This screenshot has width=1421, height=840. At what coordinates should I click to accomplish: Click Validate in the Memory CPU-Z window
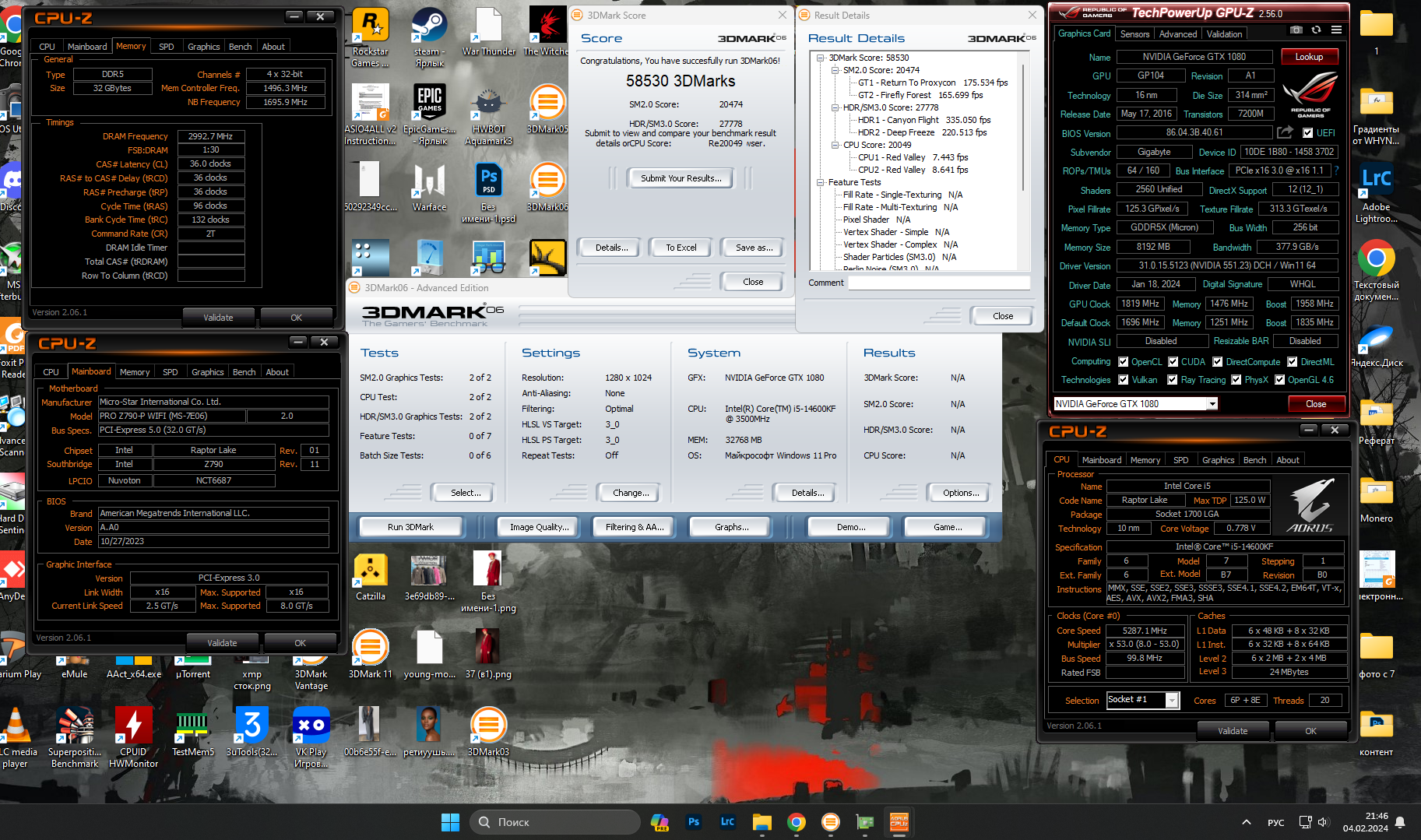pos(218,318)
